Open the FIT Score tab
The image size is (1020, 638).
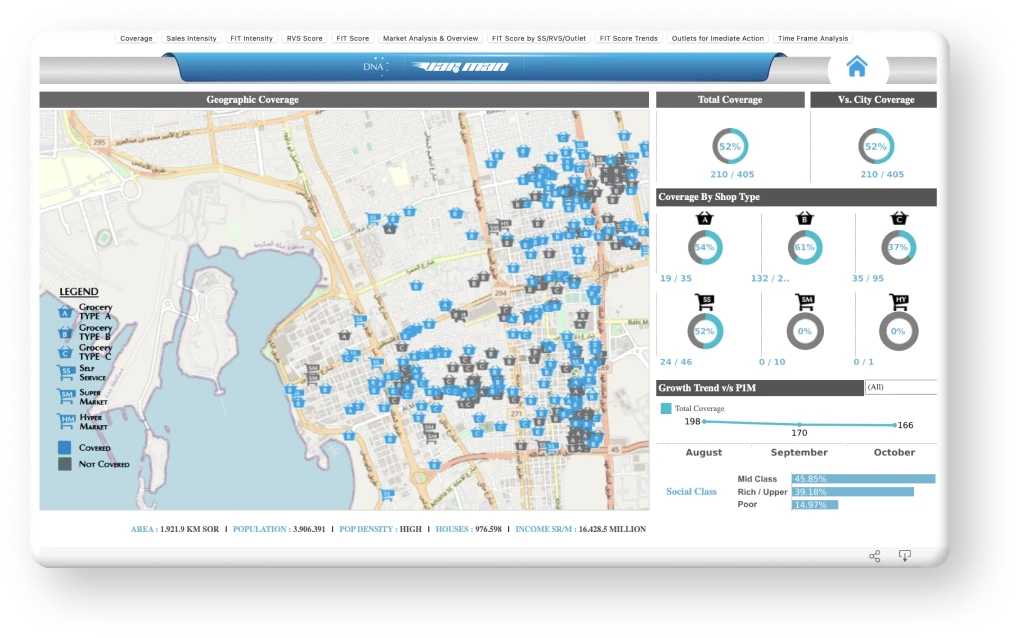point(353,38)
